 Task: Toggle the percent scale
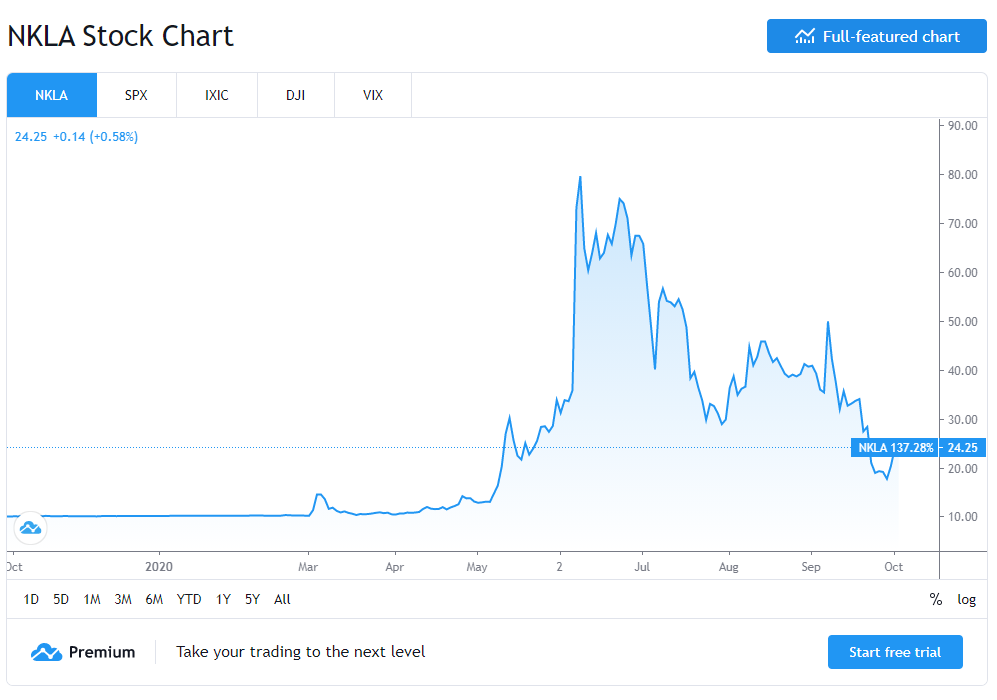pos(935,599)
